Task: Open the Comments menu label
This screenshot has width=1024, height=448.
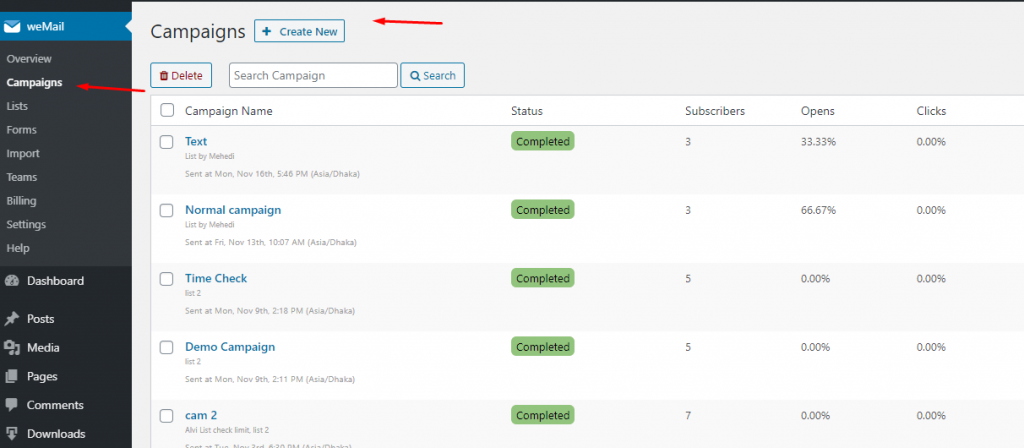Action: click(x=55, y=405)
